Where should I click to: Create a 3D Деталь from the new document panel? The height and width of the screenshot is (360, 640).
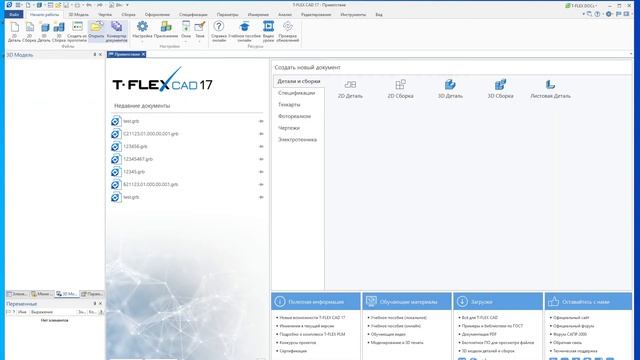(450, 89)
